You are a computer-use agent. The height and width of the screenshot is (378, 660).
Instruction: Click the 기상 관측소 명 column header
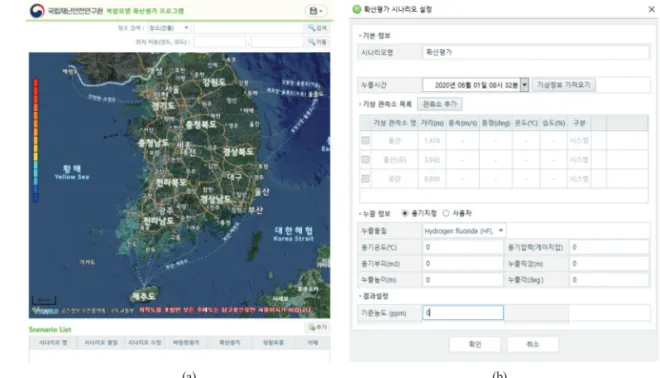click(x=394, y=123)
